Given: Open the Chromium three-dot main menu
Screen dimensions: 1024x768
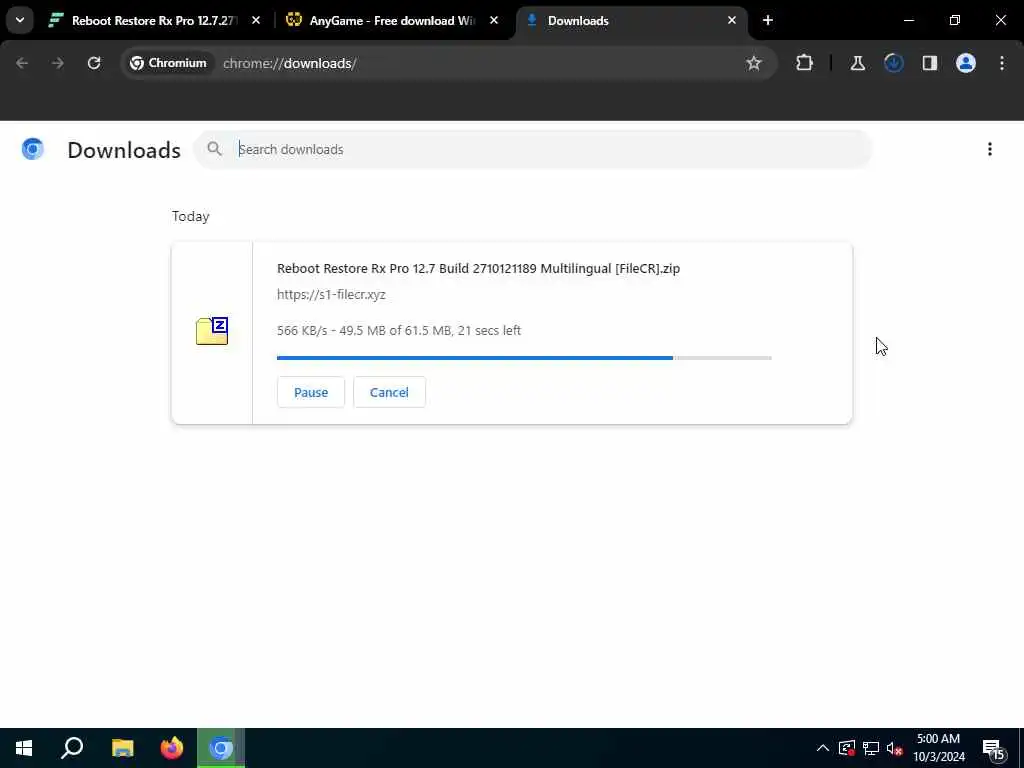Looking at the screenshot, I should [x=1002, y=63].
